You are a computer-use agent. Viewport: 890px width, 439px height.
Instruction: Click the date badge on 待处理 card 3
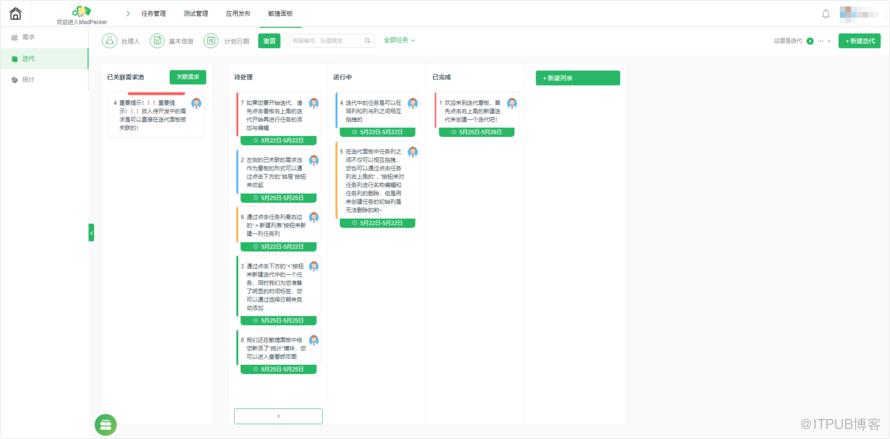pos(279,320)
